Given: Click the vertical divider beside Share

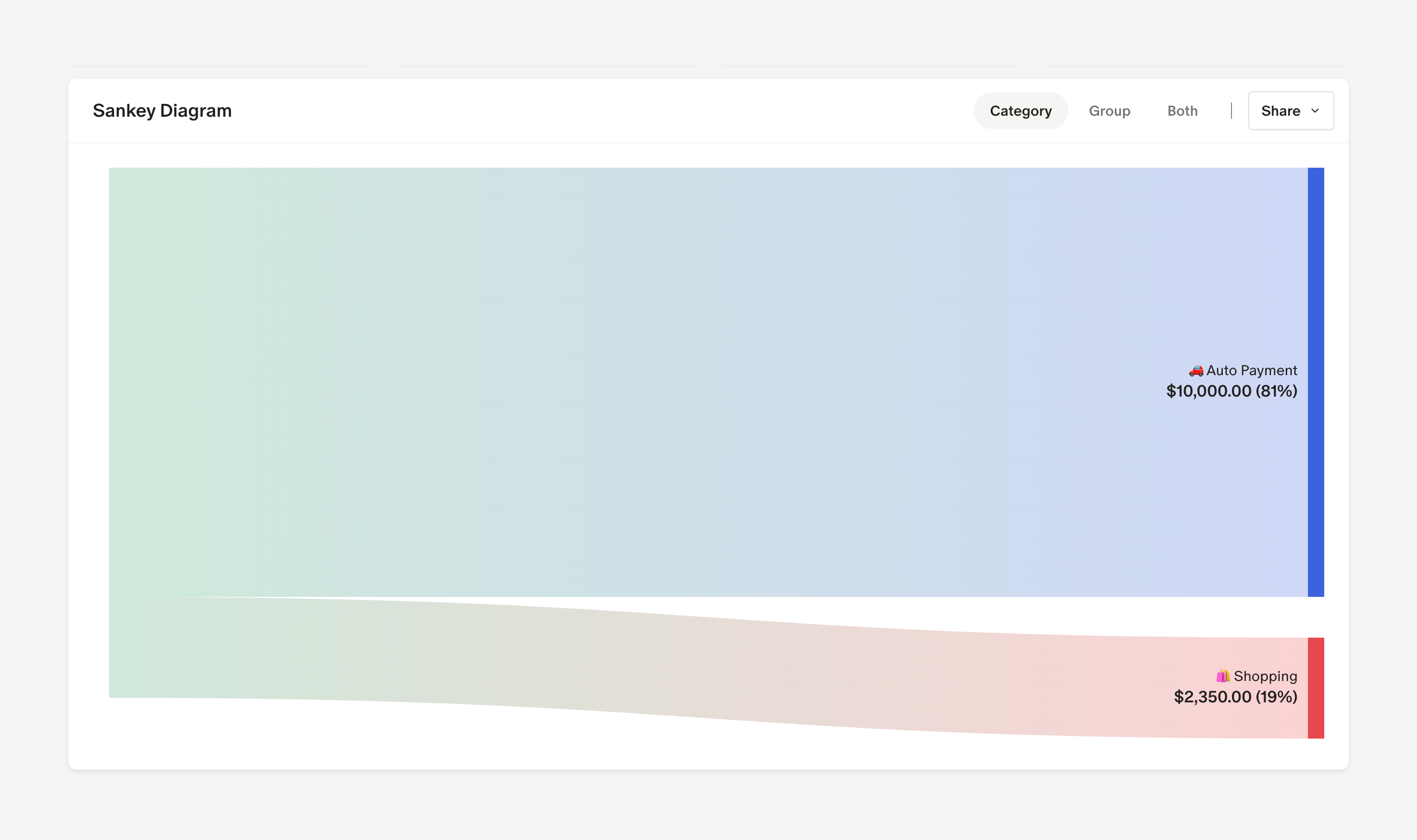Looking at the screenshot, I should tap(1231, 111).
